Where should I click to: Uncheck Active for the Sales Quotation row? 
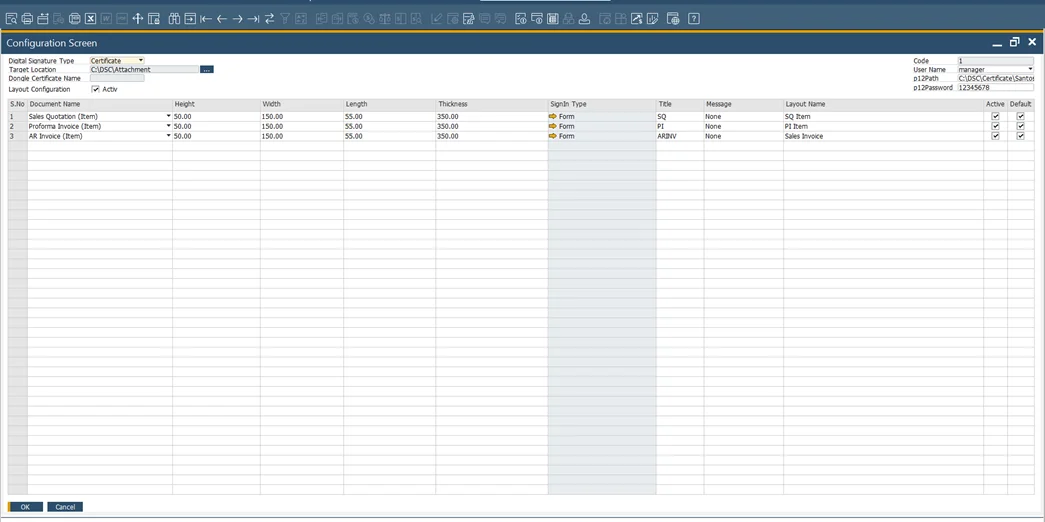[x=995, y=116]
